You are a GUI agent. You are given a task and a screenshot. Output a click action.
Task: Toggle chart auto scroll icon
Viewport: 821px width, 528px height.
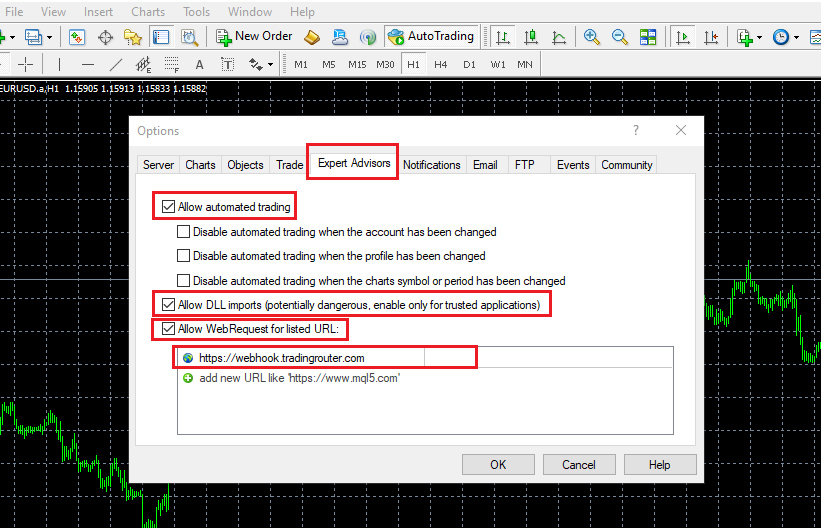click(x=682, y=37)
